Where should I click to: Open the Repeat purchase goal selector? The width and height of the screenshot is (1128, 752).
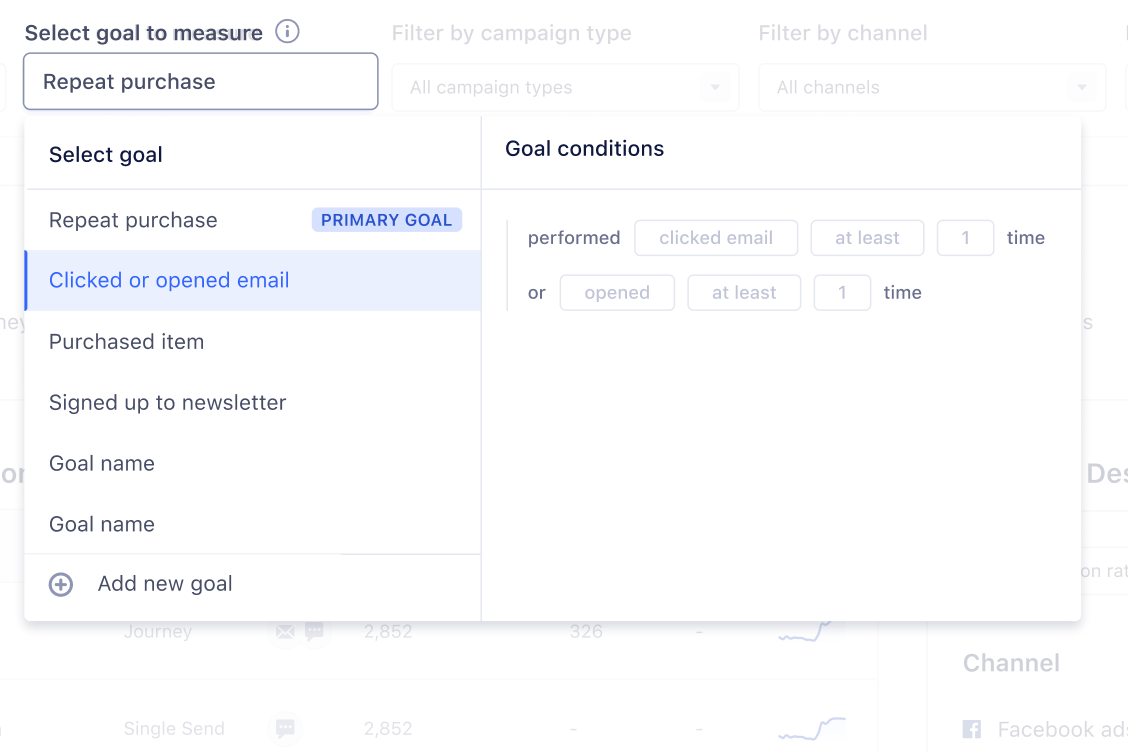tap(201, 81)
